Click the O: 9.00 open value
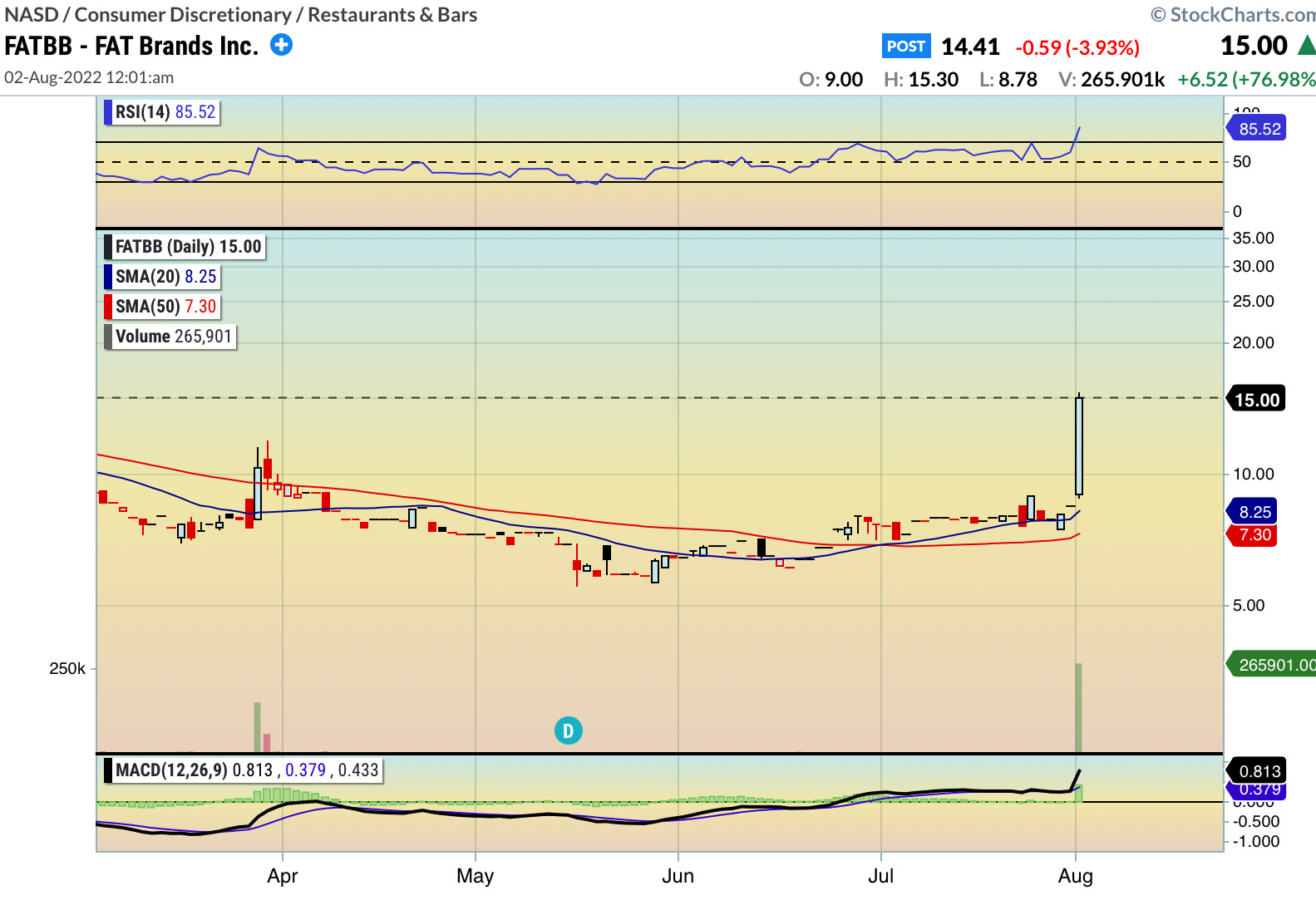The height and width of the screenshot is (905, 1316). click(x=831, y=80)
